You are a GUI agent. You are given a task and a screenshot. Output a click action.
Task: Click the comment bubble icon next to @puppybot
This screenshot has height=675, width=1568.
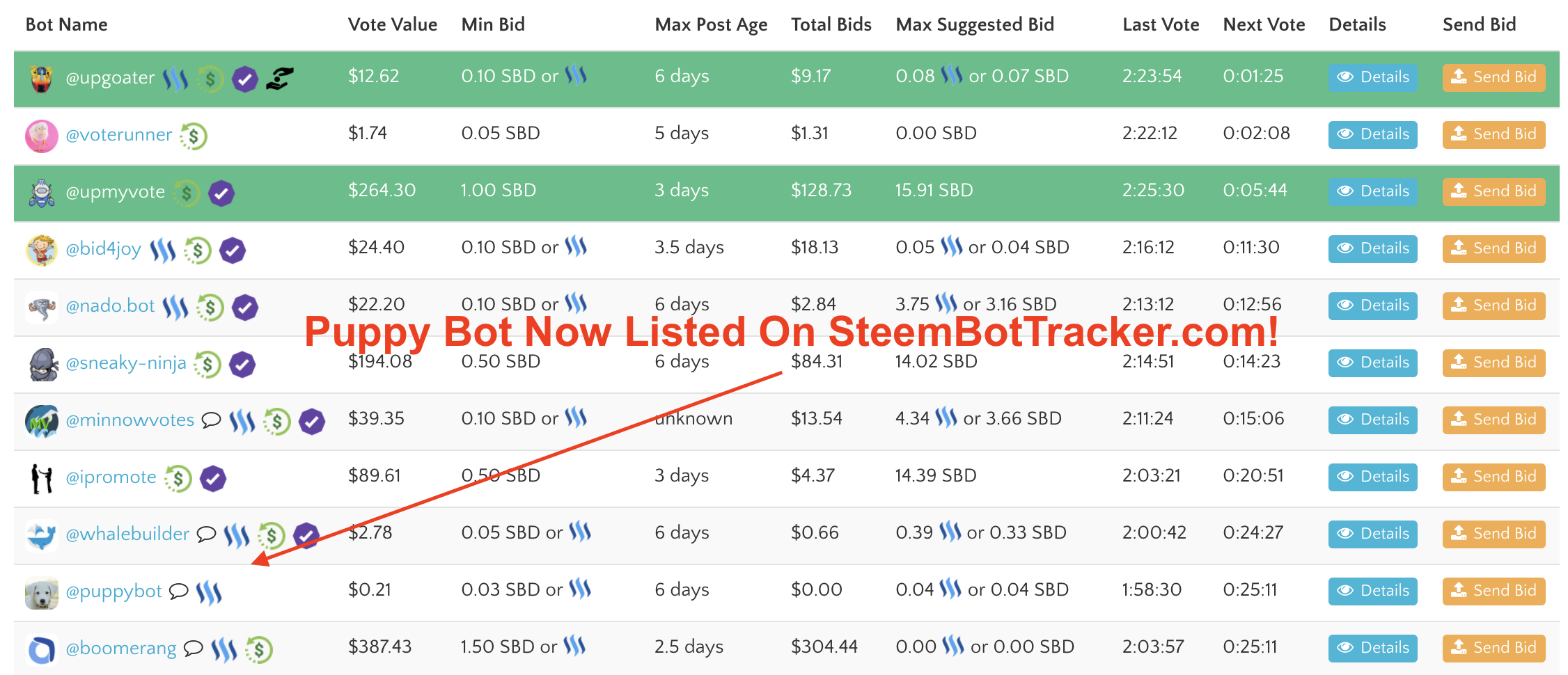click(179, 591)
